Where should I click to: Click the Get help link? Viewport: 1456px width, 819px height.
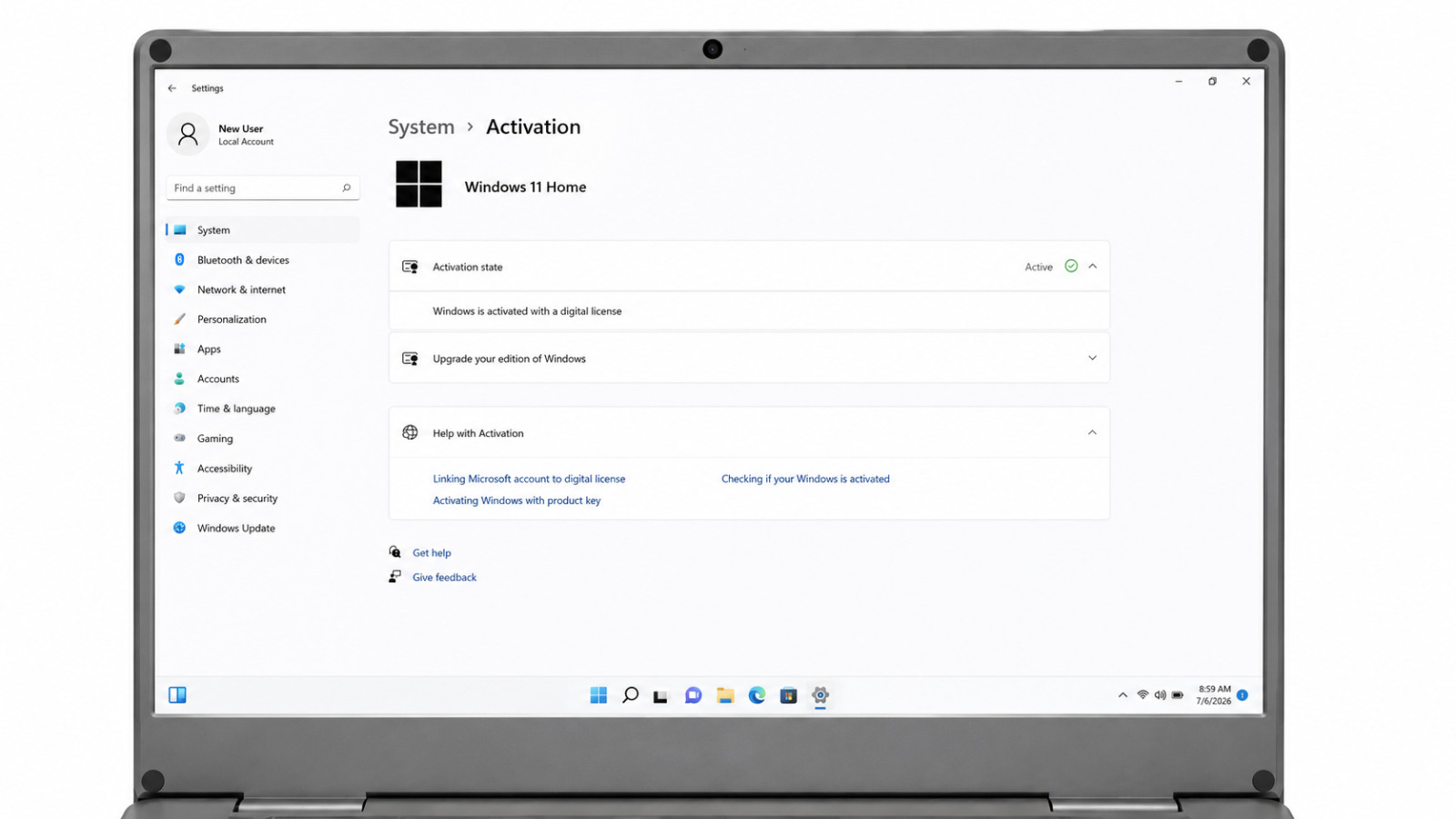[431, 552]
